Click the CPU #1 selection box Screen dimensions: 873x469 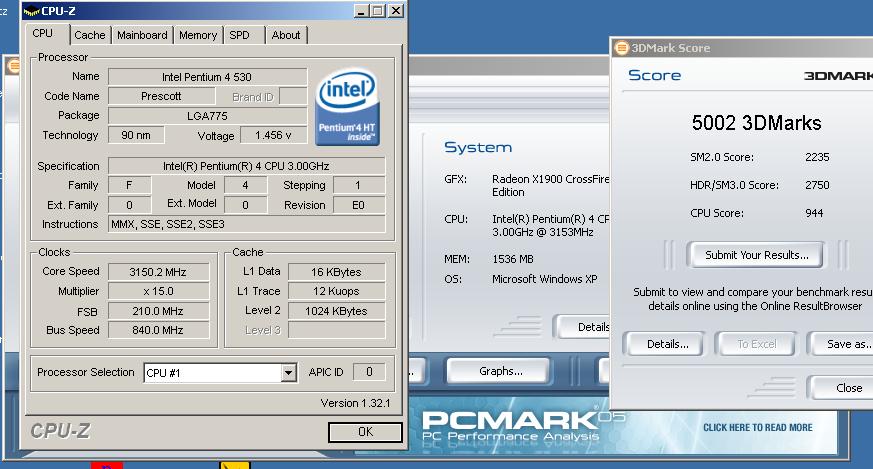click(220, 373)
